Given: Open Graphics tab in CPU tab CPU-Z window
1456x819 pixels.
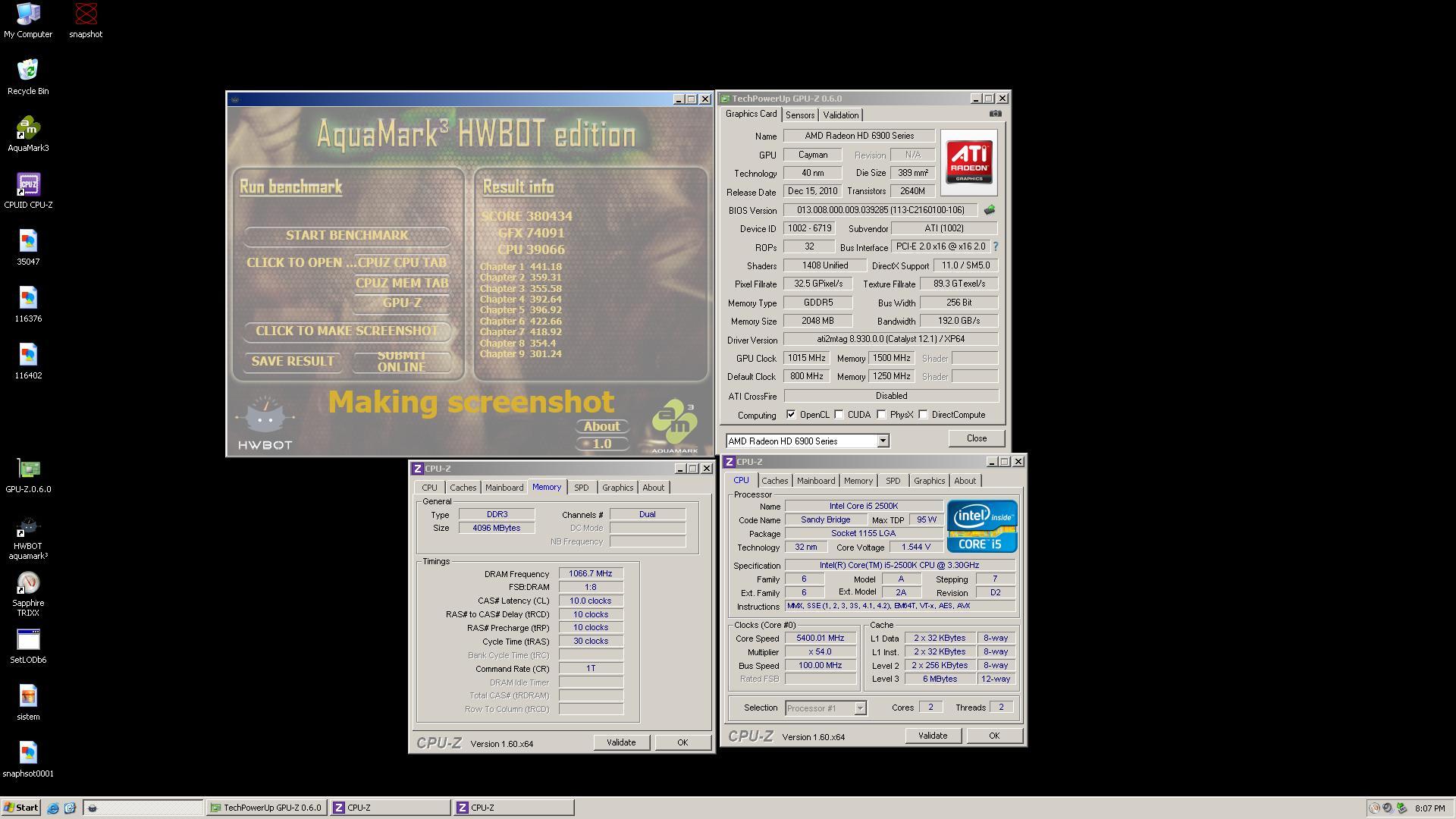Looking at the screenshot, I should pyautogui.click(x=929, y=481).
